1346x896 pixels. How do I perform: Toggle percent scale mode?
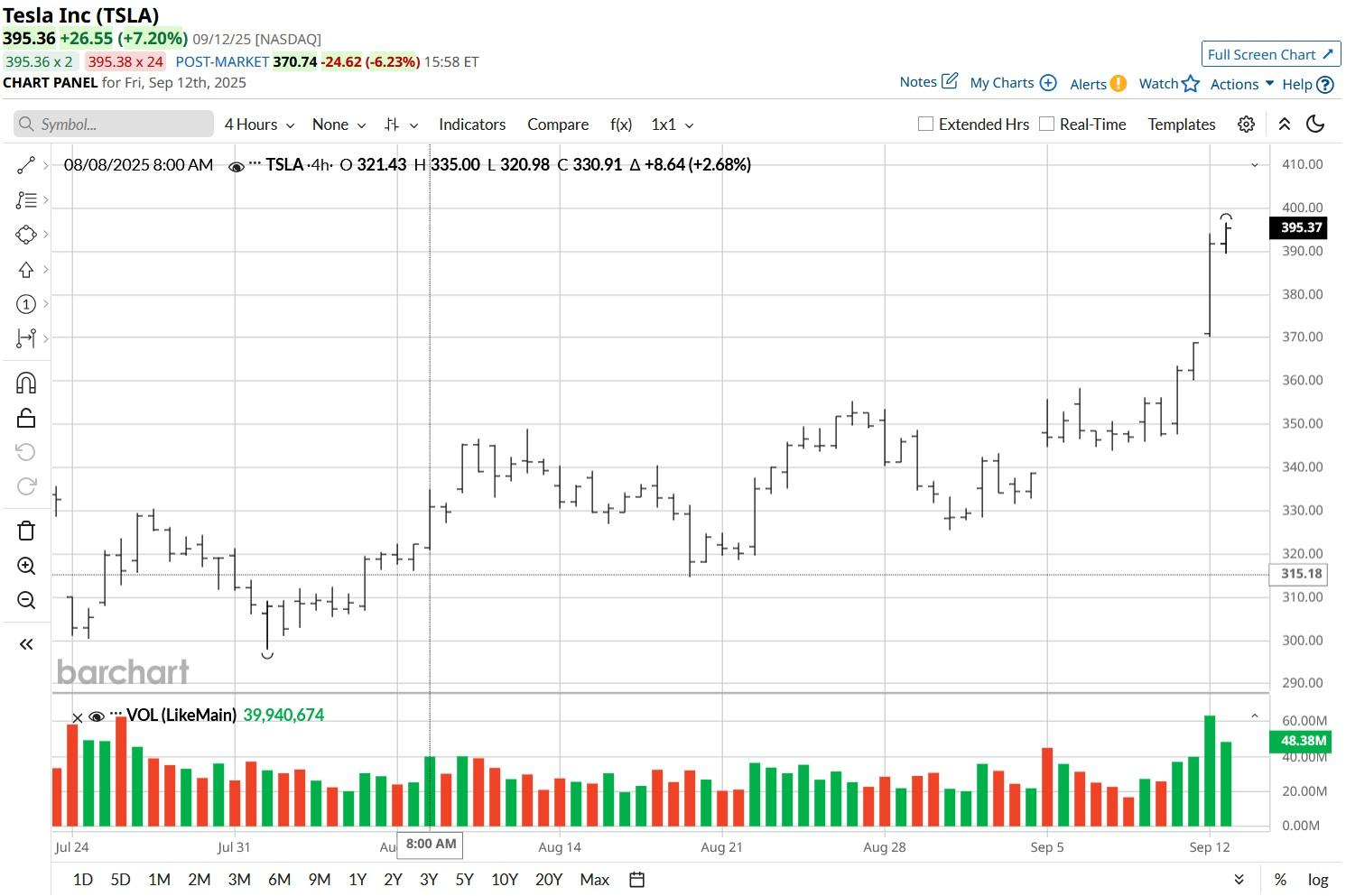(1280, 880)
